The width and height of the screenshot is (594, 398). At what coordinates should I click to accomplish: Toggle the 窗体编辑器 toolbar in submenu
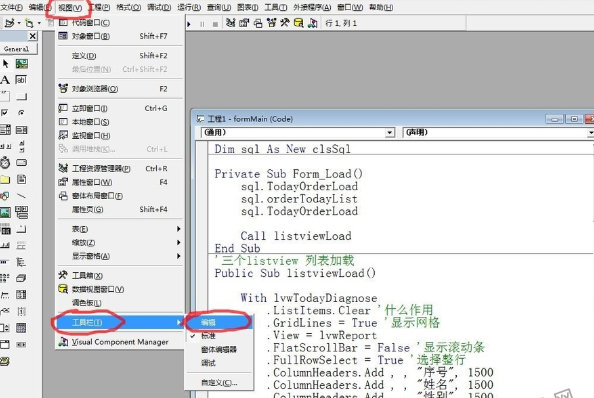219,349
